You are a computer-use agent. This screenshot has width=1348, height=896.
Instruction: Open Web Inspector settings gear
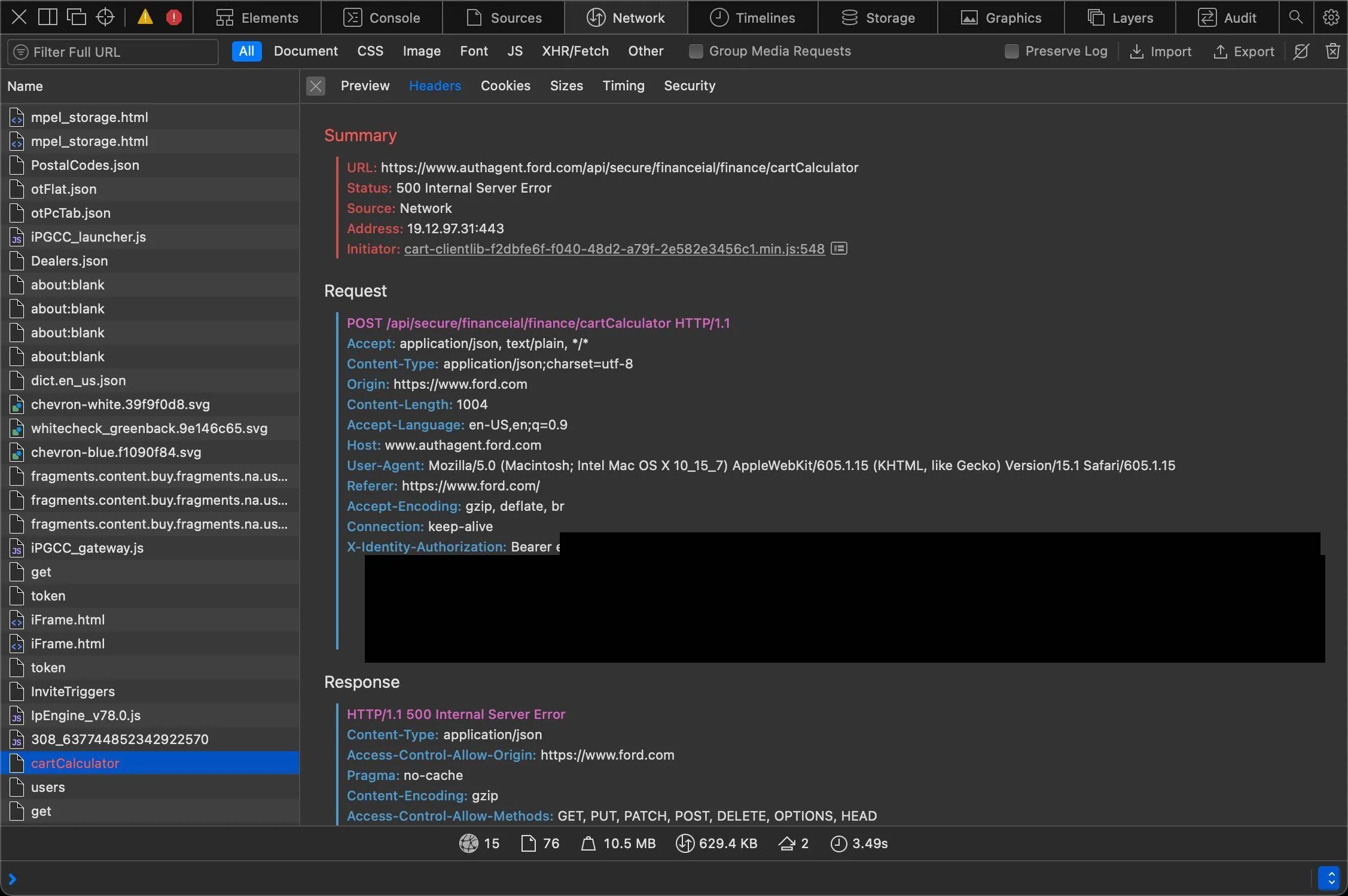(1331, 17)
